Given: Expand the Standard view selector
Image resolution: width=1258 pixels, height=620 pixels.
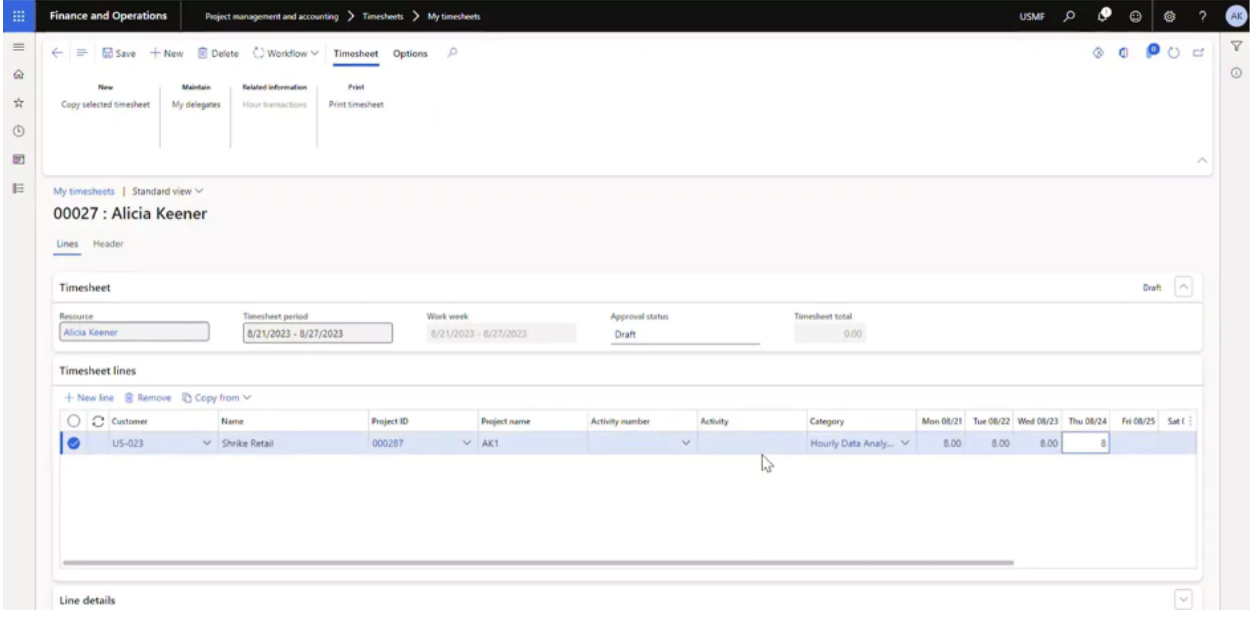Looking at the screenshot, I should tap(168, 190).
